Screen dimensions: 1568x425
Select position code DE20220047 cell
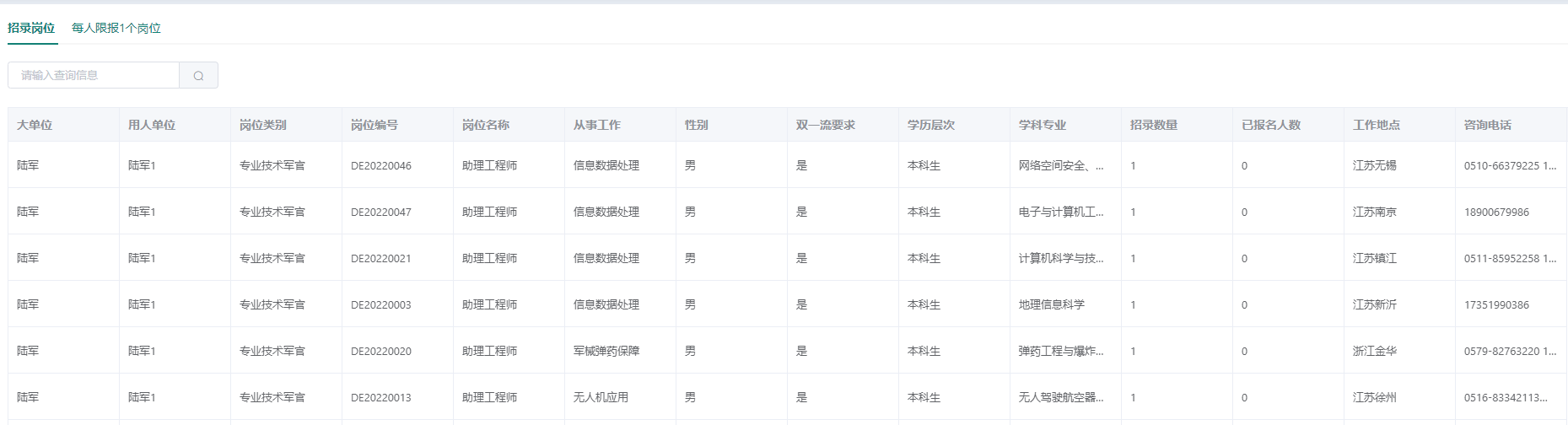(x=381, y=212)
